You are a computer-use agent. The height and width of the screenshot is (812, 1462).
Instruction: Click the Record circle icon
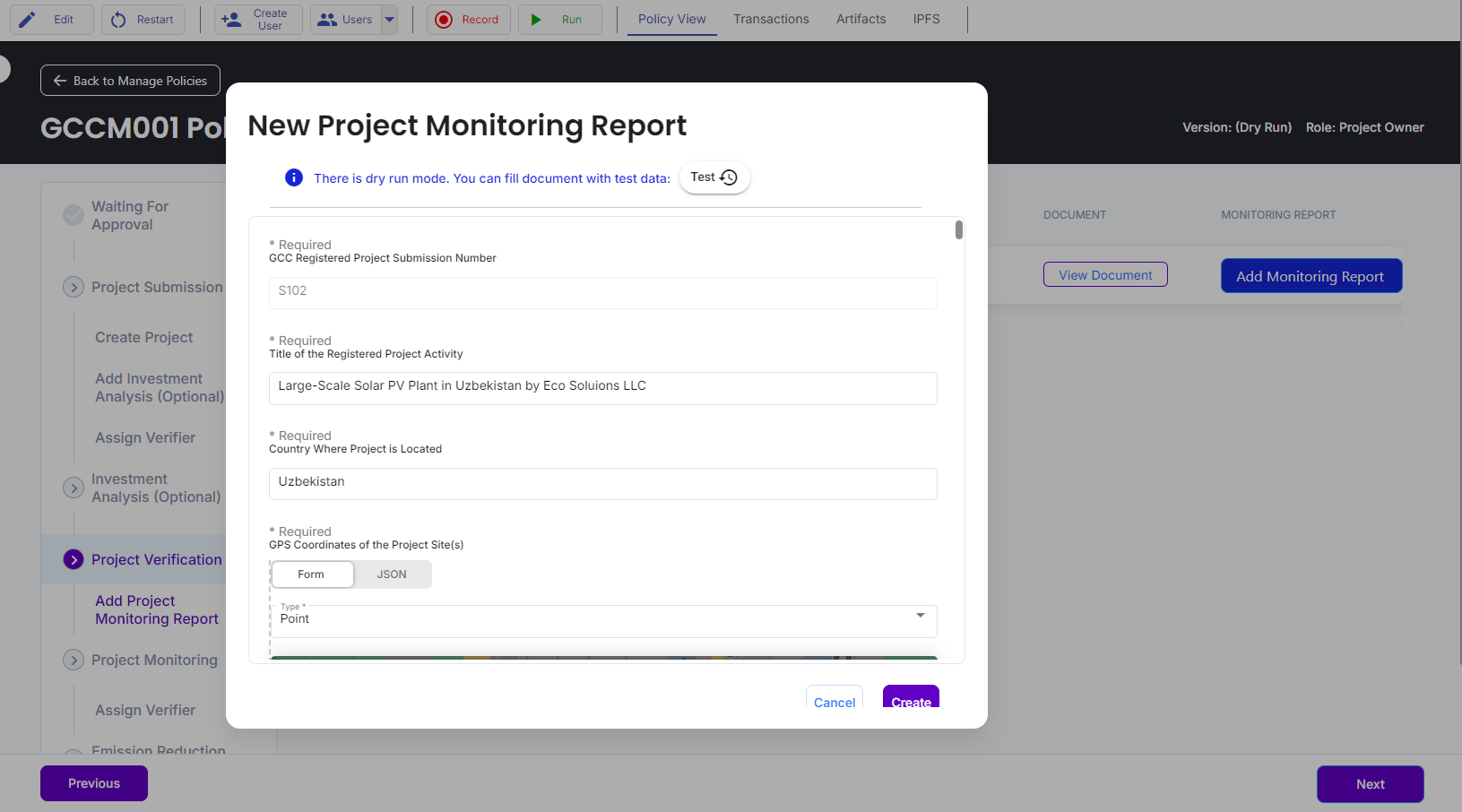tap(444, 20)
